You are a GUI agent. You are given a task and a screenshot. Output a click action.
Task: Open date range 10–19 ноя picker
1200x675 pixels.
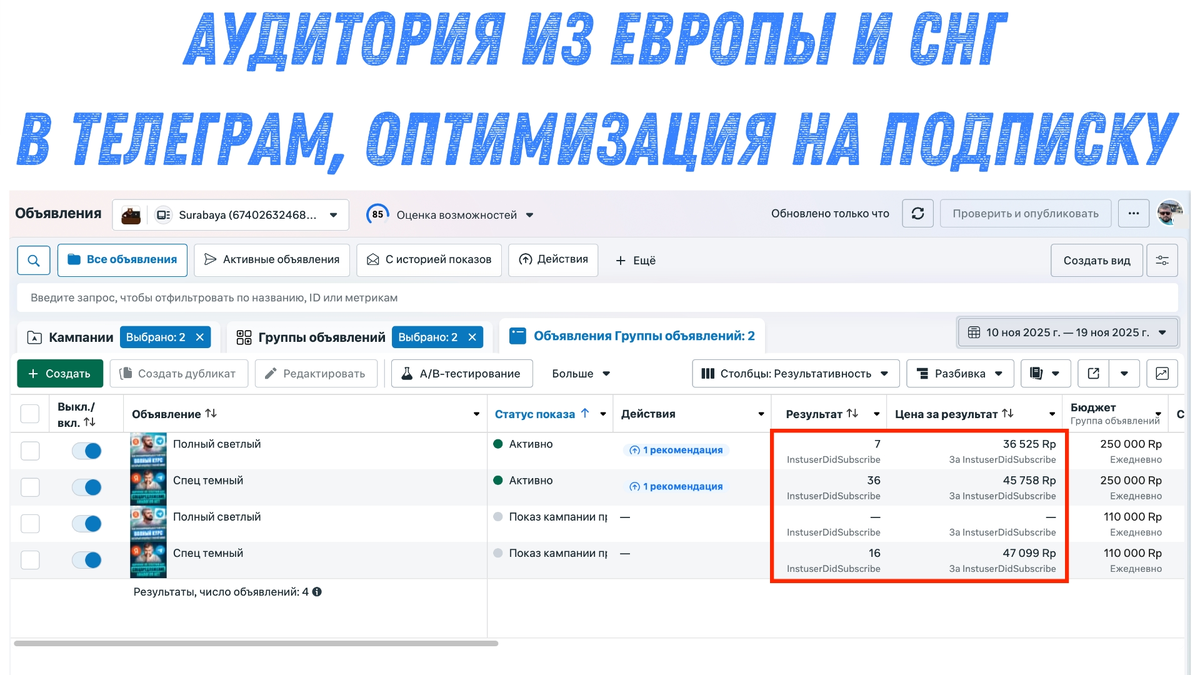pos(1068,332)
